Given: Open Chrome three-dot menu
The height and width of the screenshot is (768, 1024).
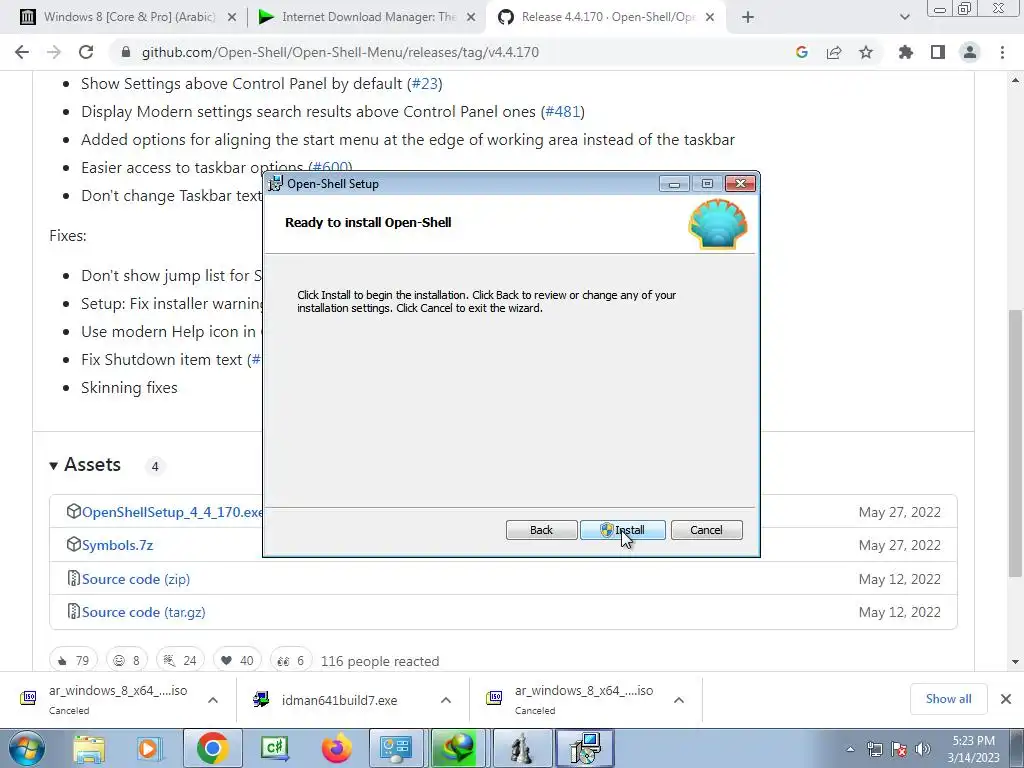Looking at the screenshot, I should pyautogui.click(x=1002, y=52).
